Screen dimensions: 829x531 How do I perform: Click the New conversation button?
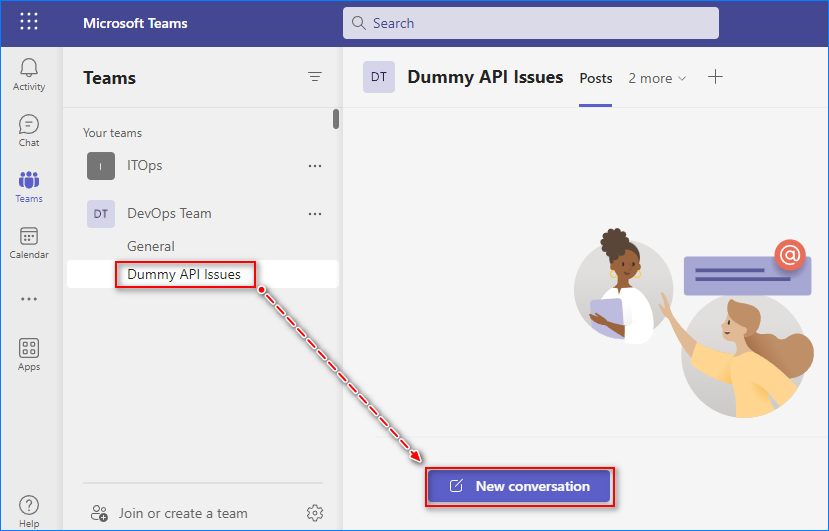[519, 486]
